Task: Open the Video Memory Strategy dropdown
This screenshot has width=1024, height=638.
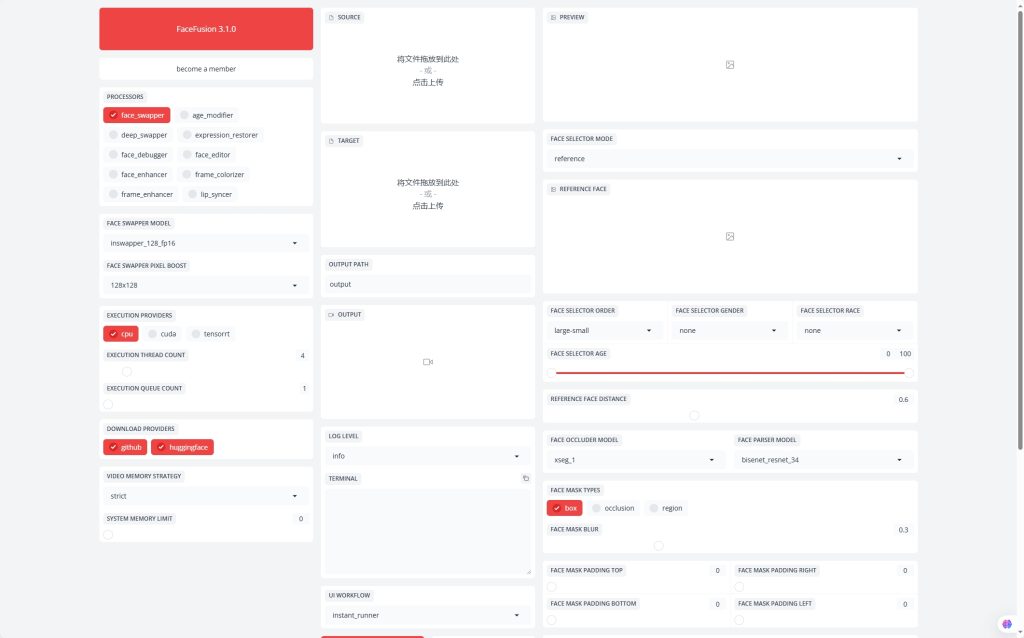Action: coord(206,496)
